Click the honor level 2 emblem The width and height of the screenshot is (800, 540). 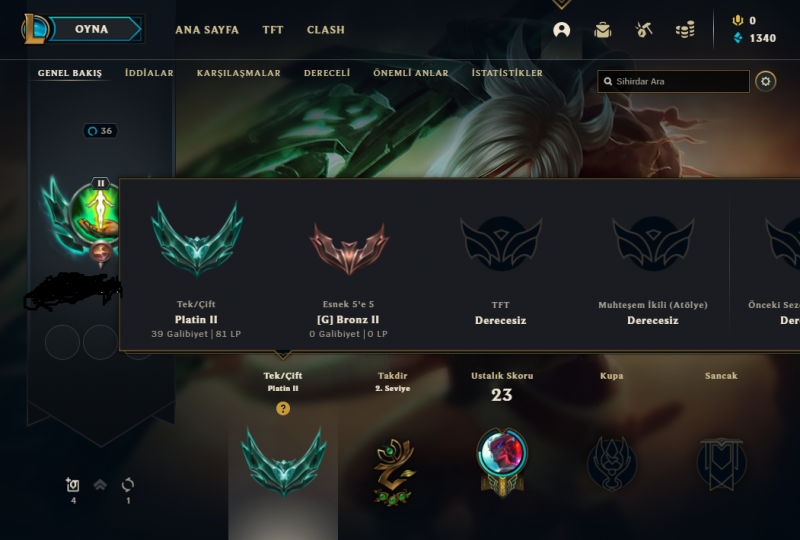click(x=393, y=472)
